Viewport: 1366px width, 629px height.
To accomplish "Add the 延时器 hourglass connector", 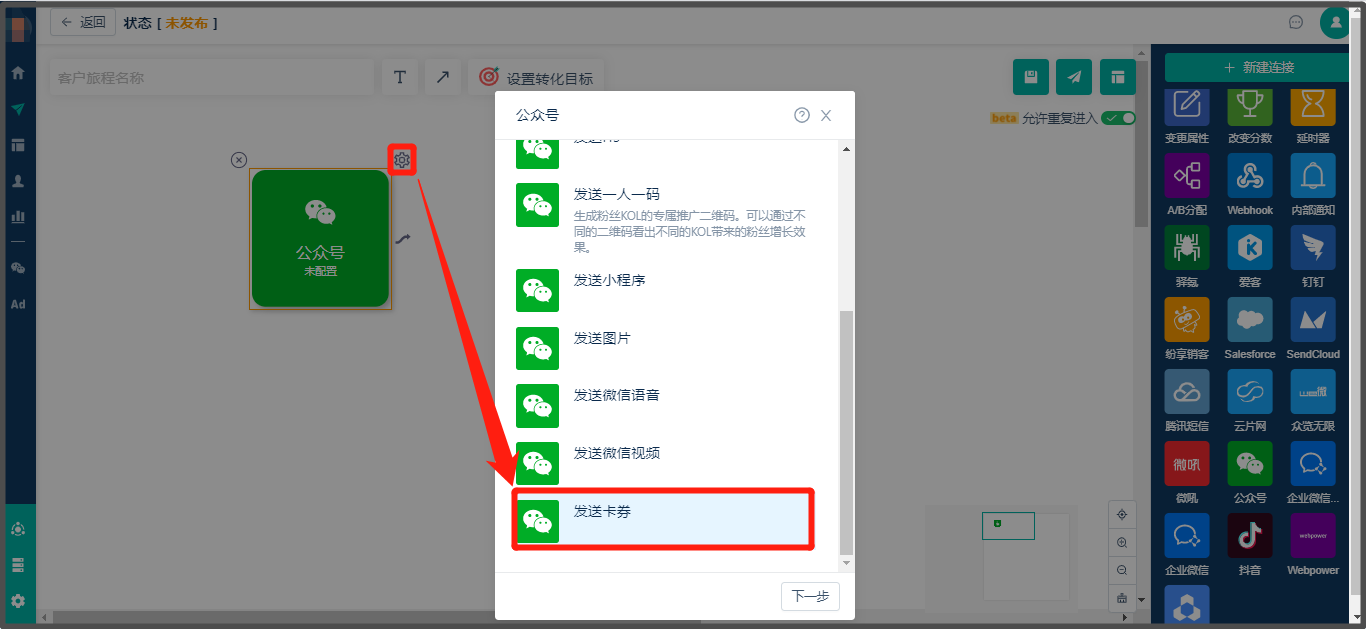I will coord(1313,108).
